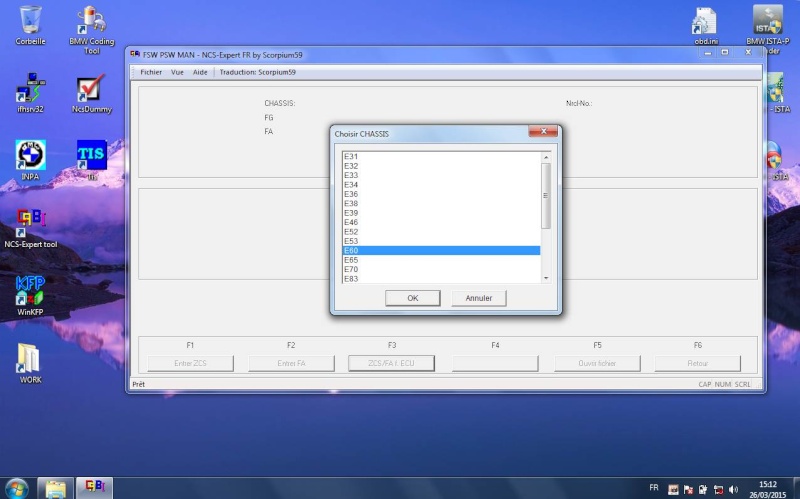Screen dimensions: 800x499
Task: Launch the NCS-Expert tool desktop shortcut
Action: click(x=31, y=228)
